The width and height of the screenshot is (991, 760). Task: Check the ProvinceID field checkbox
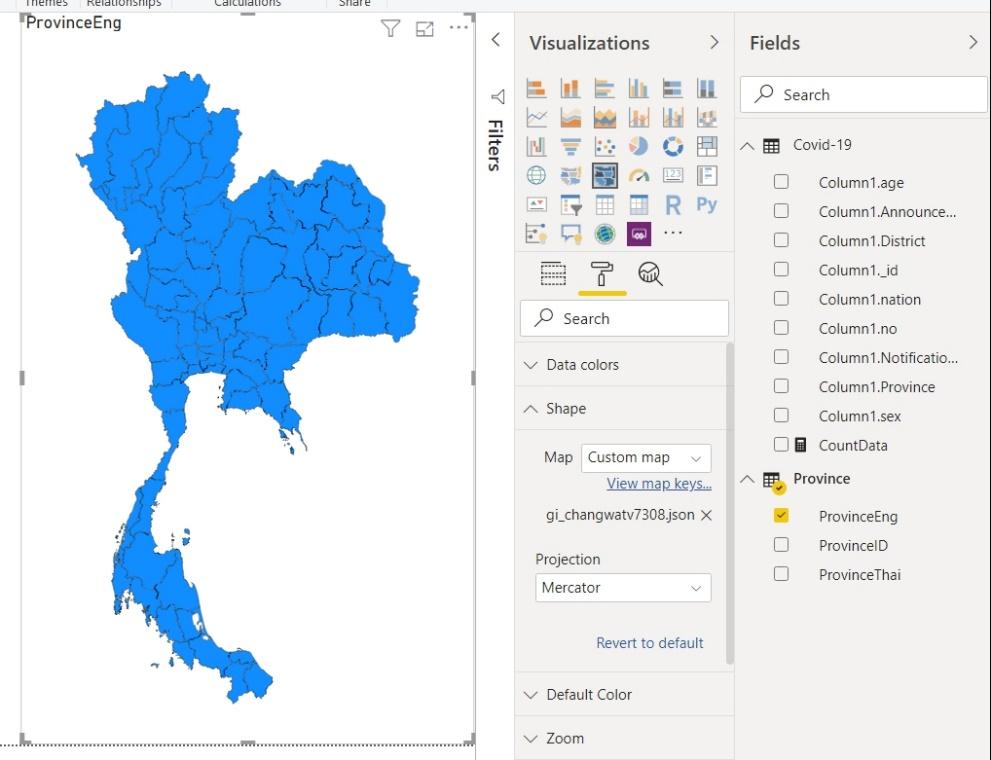pos(781,546)
